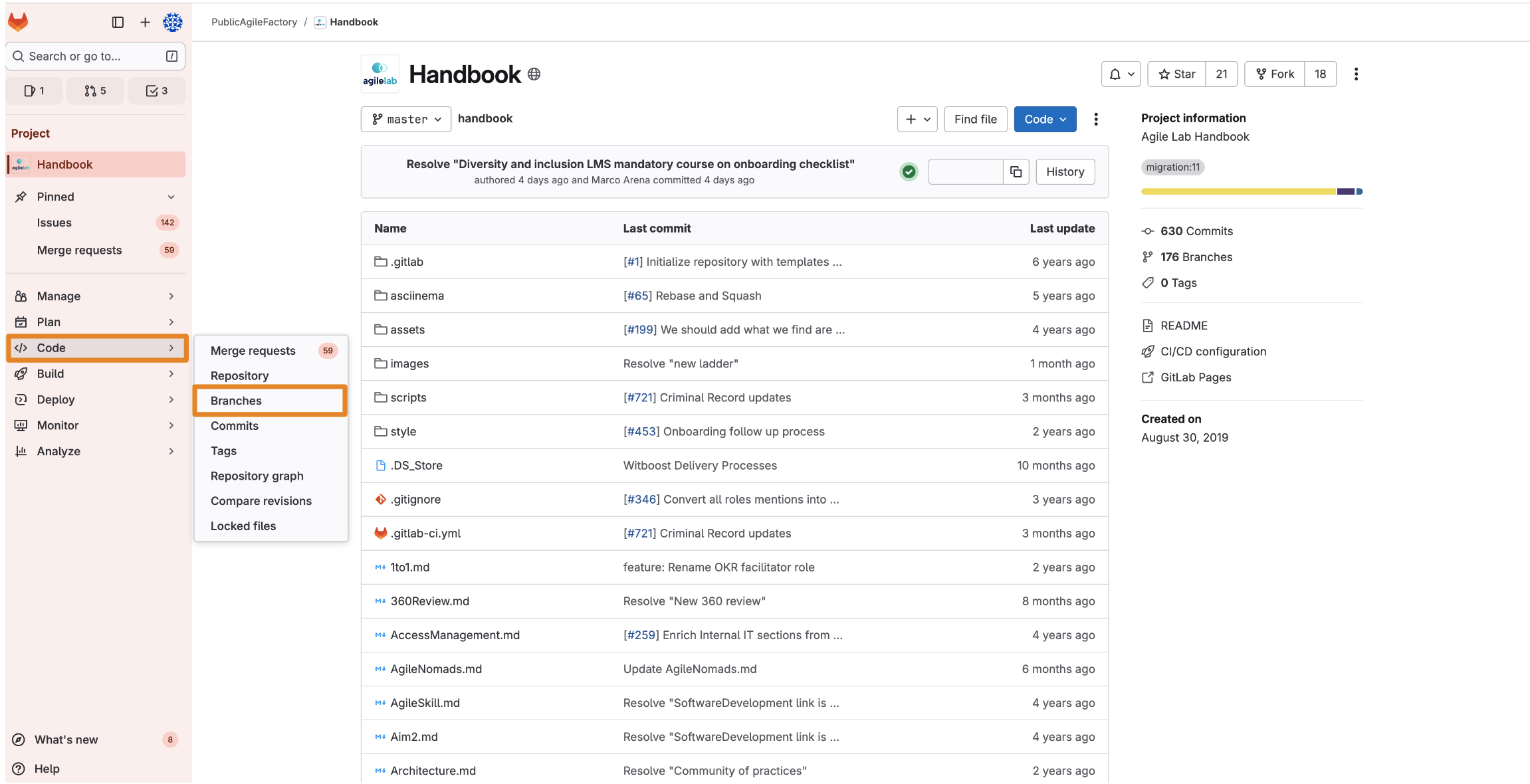Click the public visibility globe icon
The image size is (1530, 784).
[534, 74]
